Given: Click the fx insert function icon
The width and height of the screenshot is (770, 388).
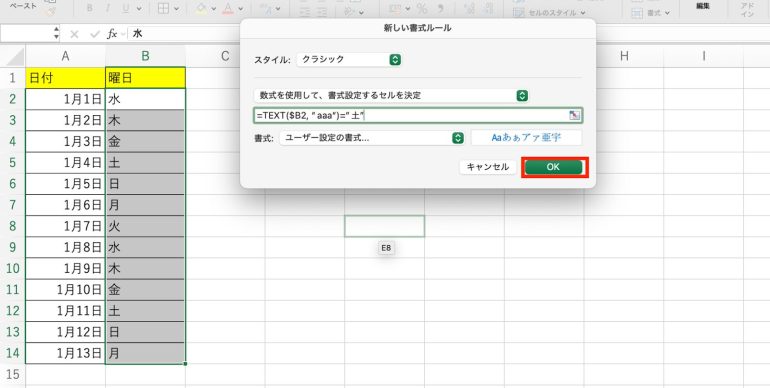Looking at the screenshot, I should pos(112,33).
